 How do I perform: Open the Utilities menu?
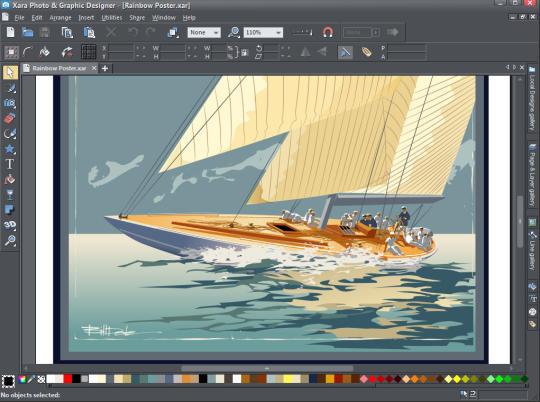pos(112,18)
